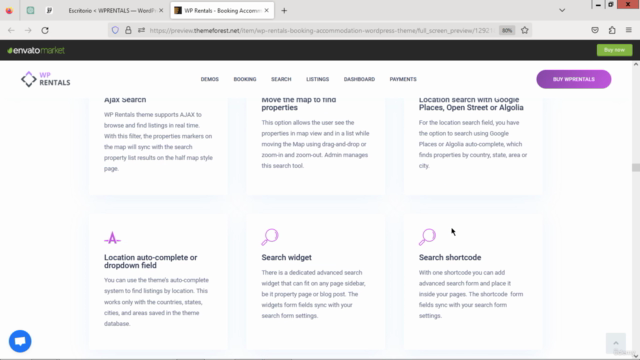Click the scrollbar up arrow

coord(636,64)
